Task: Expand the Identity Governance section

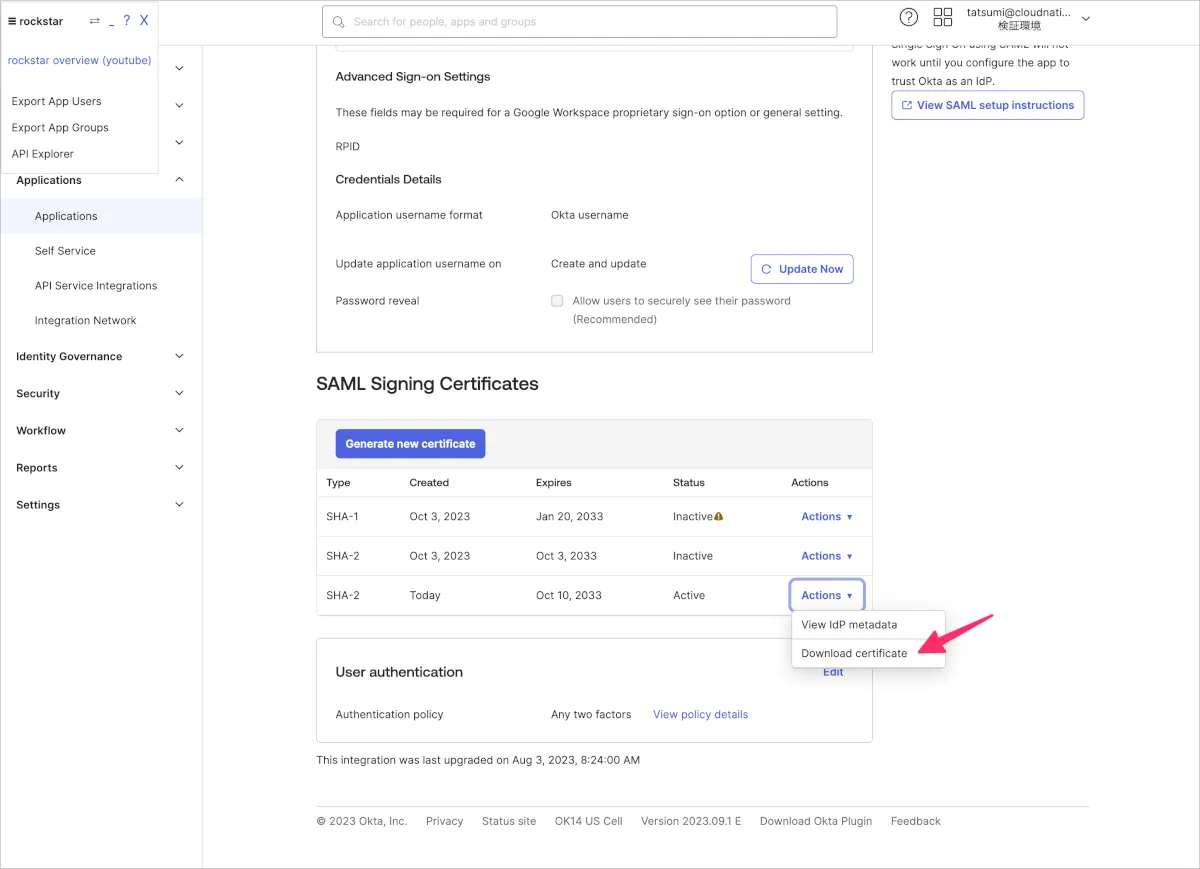Action: 179,356
